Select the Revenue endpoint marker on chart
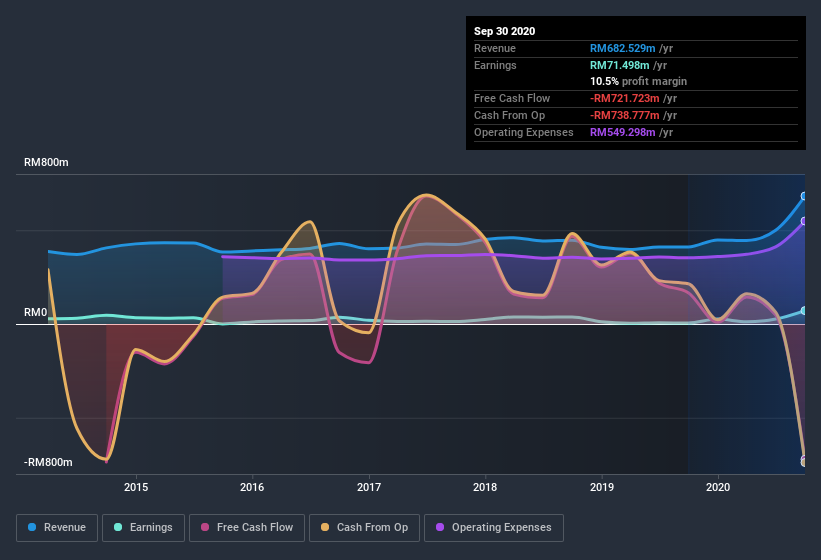This screenshot has height=560, width=821. [x=804, y=196]
